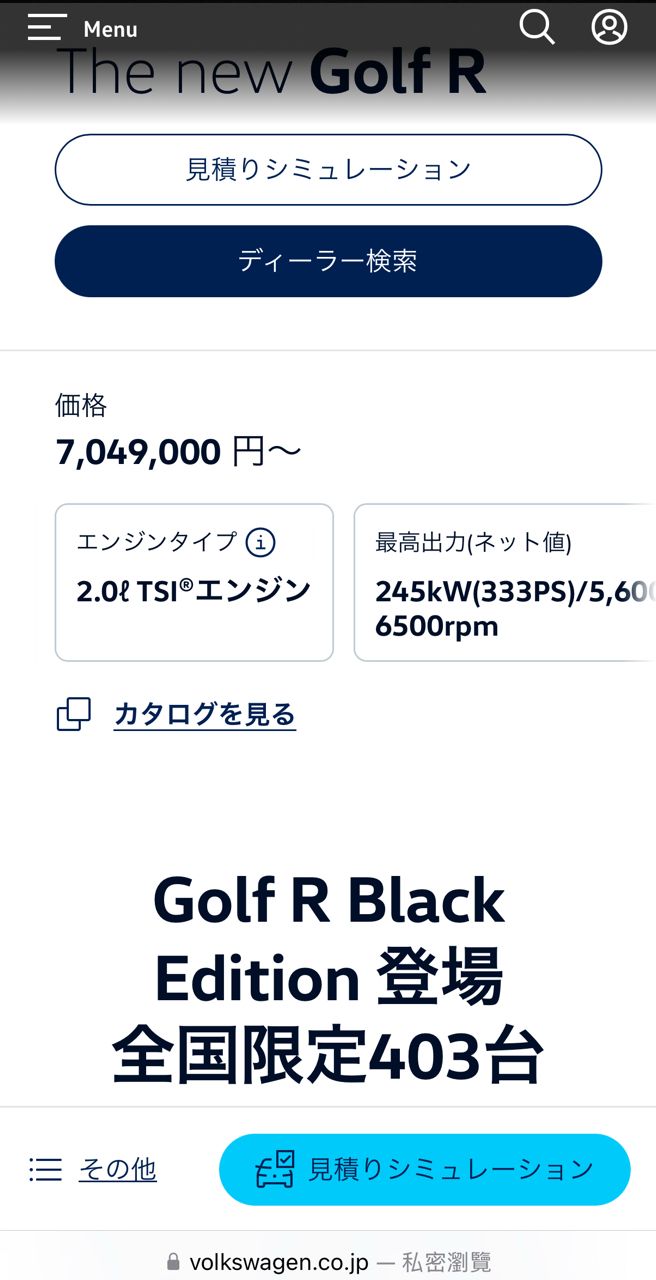Select the エンジンタイプ spec card
Screen dimensions: 656x1280
coord(194,582)
